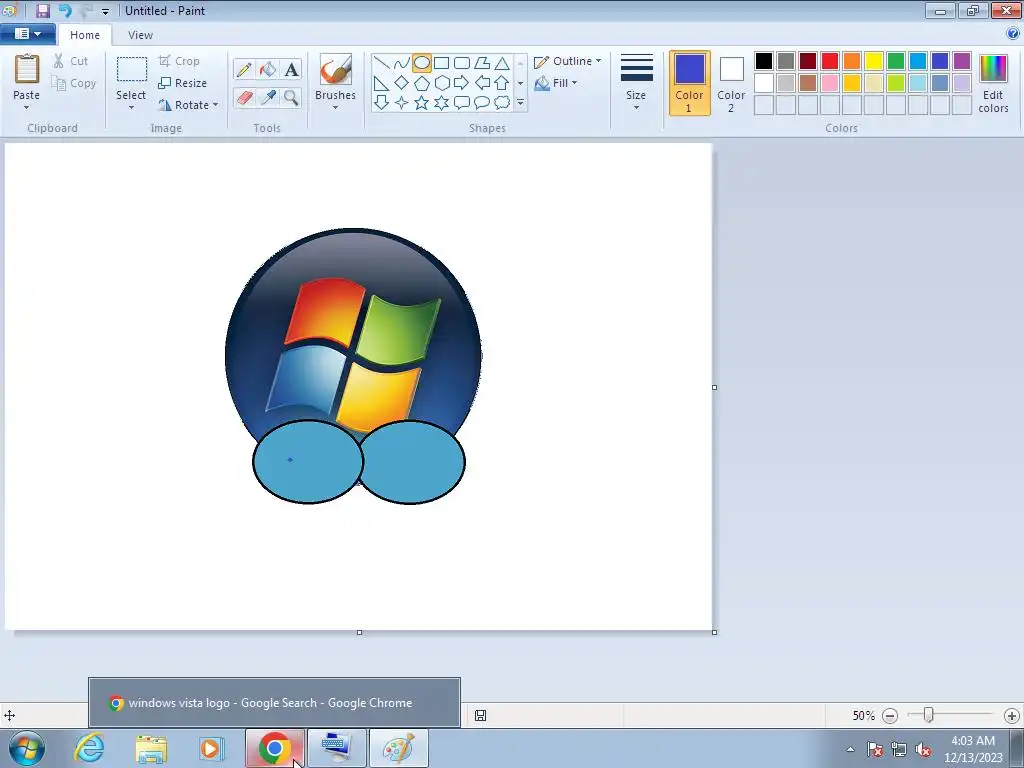Open the Rotate dropdown
The width and height of the screenshot is (1024, 768).
point(187,104)
